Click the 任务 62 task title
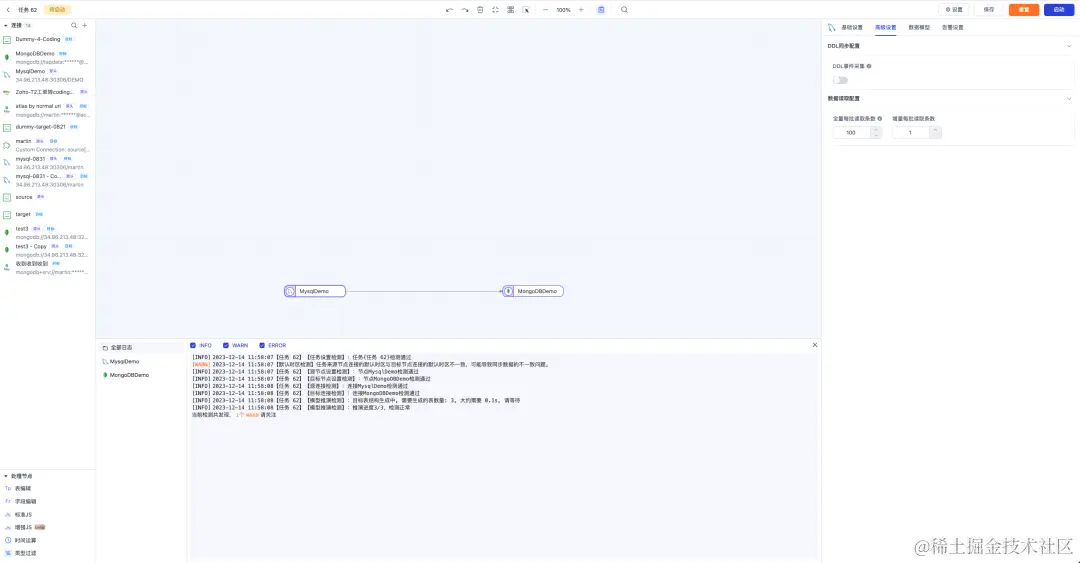Screen dimensions: 1080x563 pos(28,10)
